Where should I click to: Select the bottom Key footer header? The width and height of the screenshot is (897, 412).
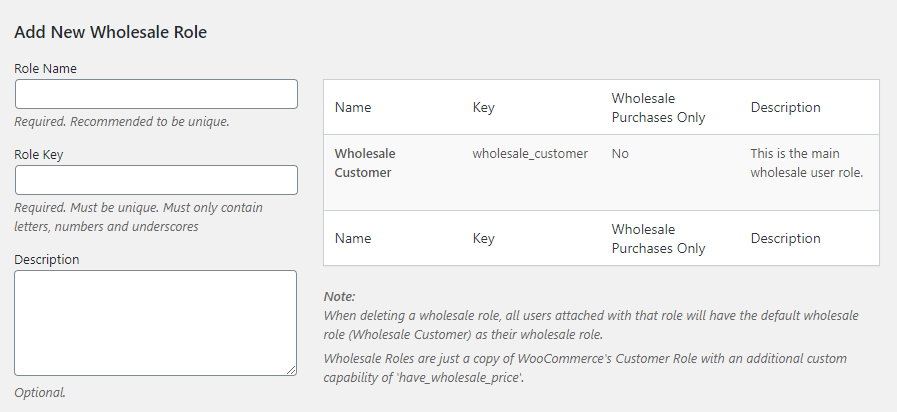coord(483,238)
